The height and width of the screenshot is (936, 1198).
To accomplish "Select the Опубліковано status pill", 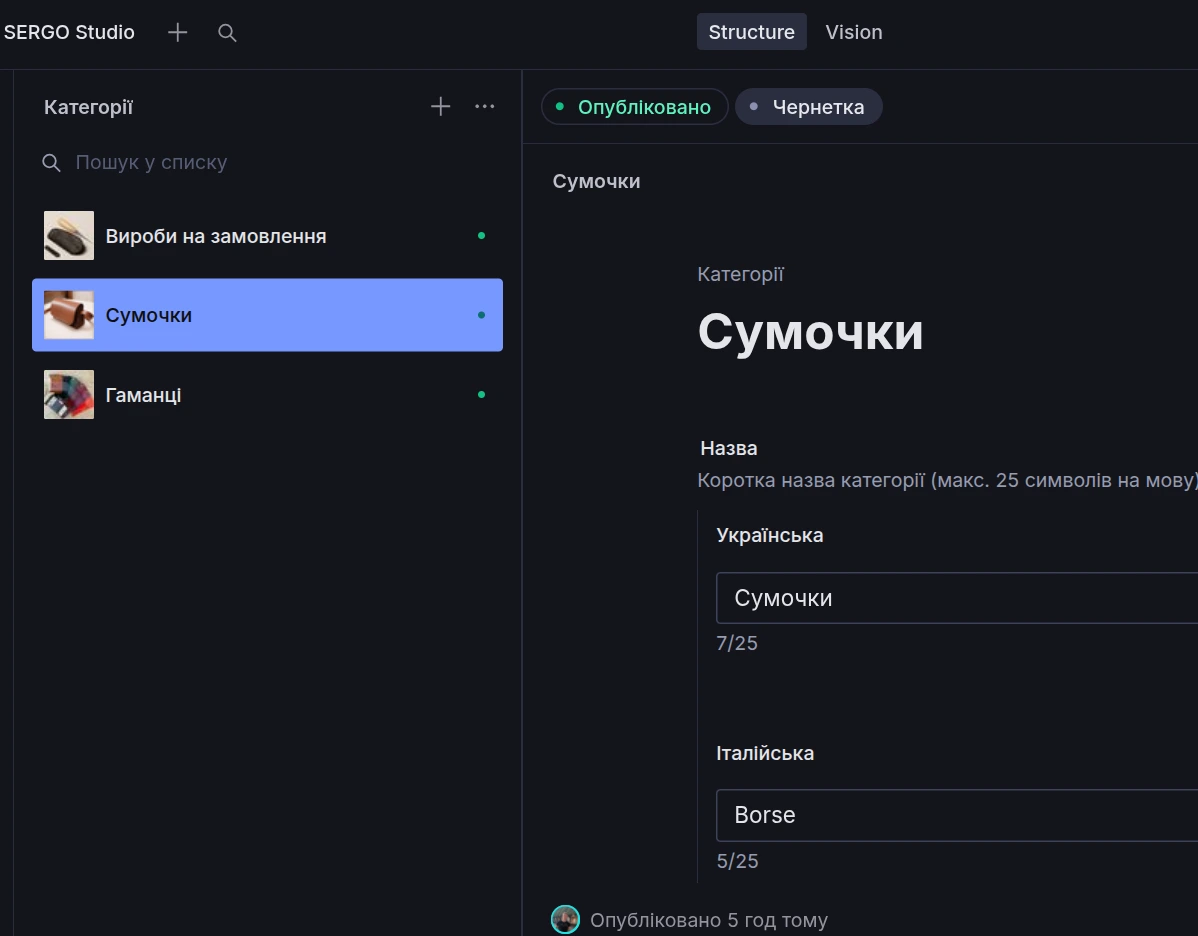I will pos(634,107).
